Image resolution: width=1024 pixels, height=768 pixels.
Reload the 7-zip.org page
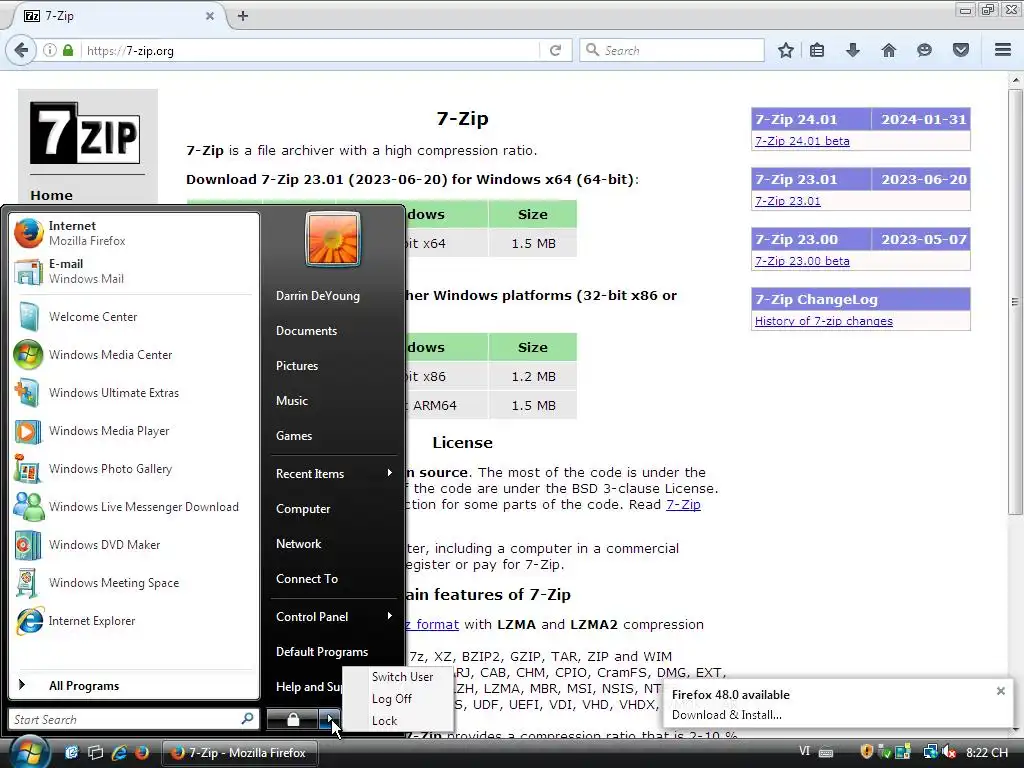[x=556, y=50]
